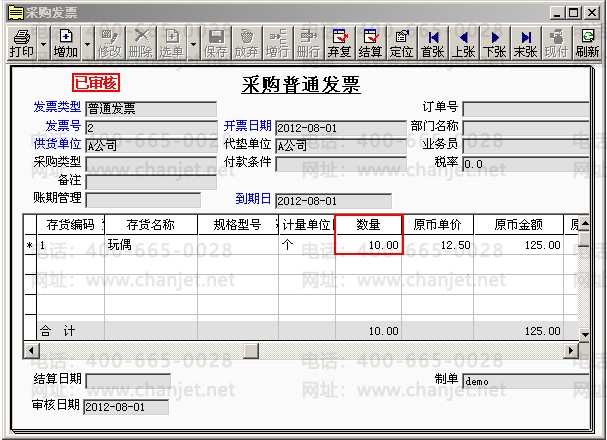Click the 打印 print icon

pos(22,43)
